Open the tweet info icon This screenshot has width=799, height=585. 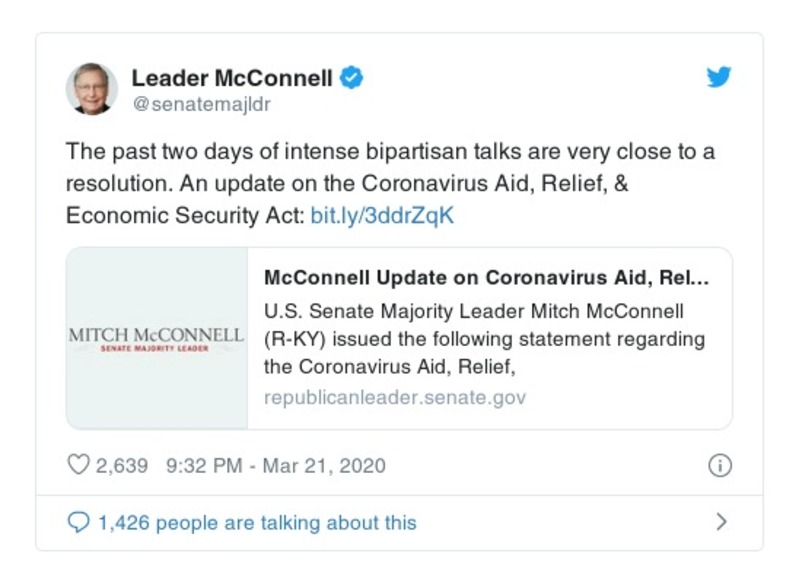(x=719, y=466)
